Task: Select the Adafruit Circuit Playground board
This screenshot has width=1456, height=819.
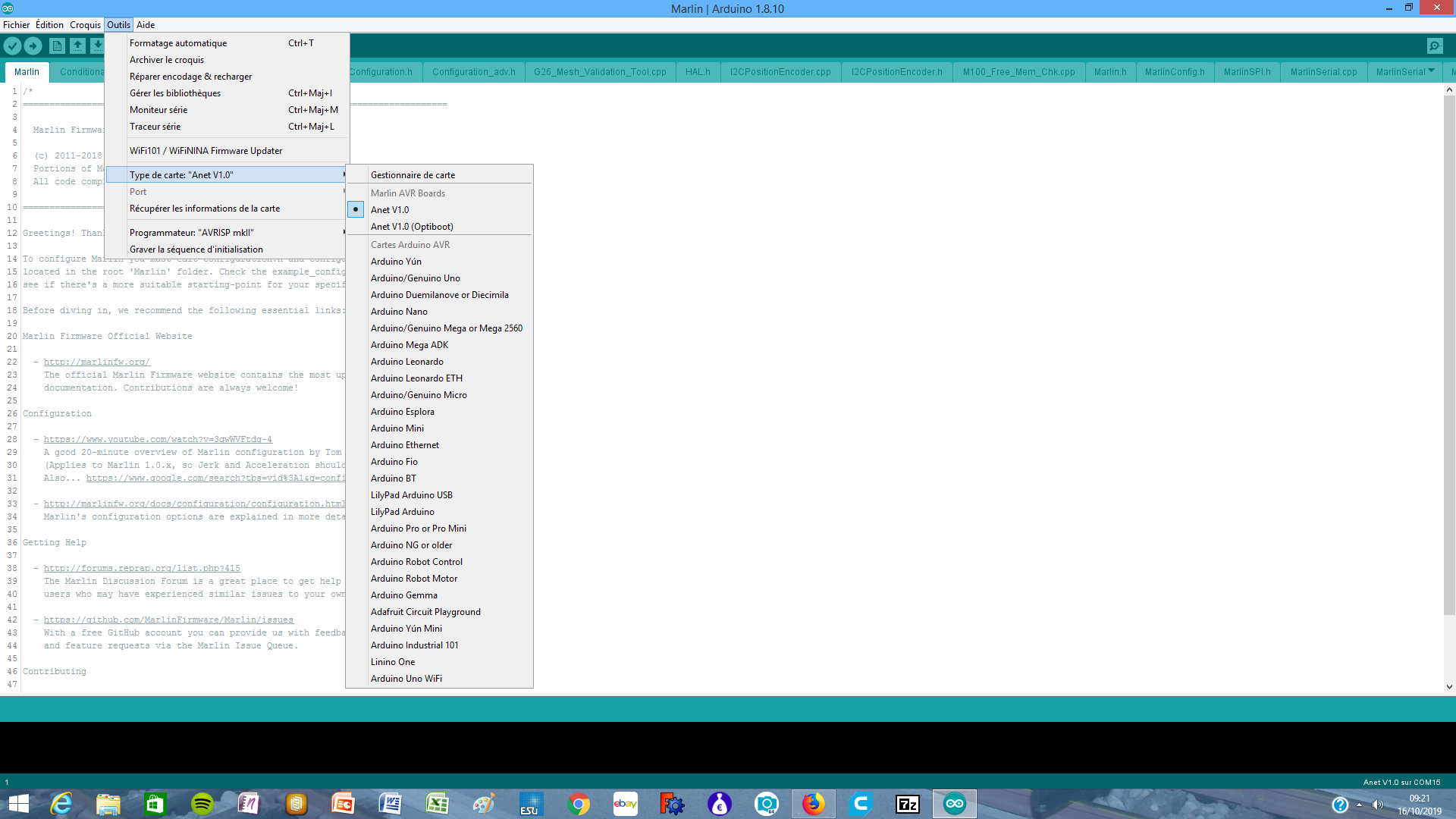Action: (x=440, y=612)
